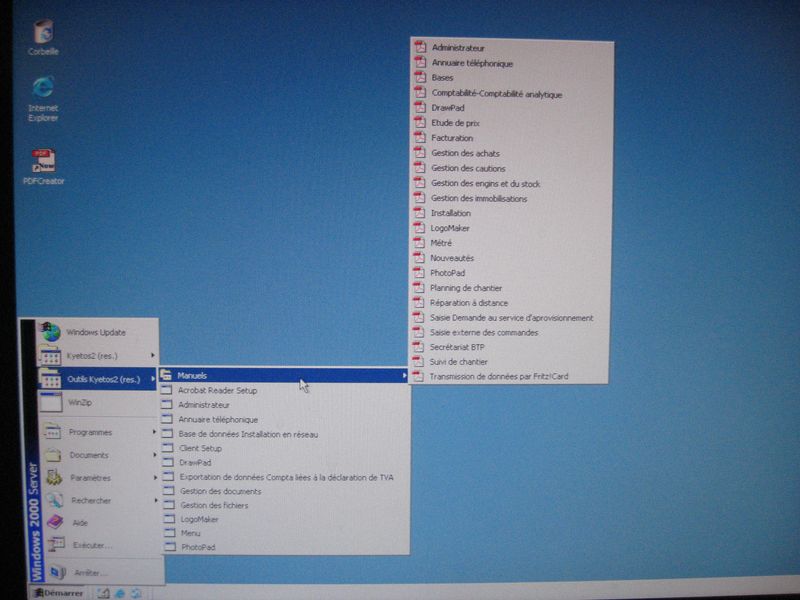The image size is (800, 600).
Task: Click the WinZip icon in Start menu
Action: pos(51,402)
